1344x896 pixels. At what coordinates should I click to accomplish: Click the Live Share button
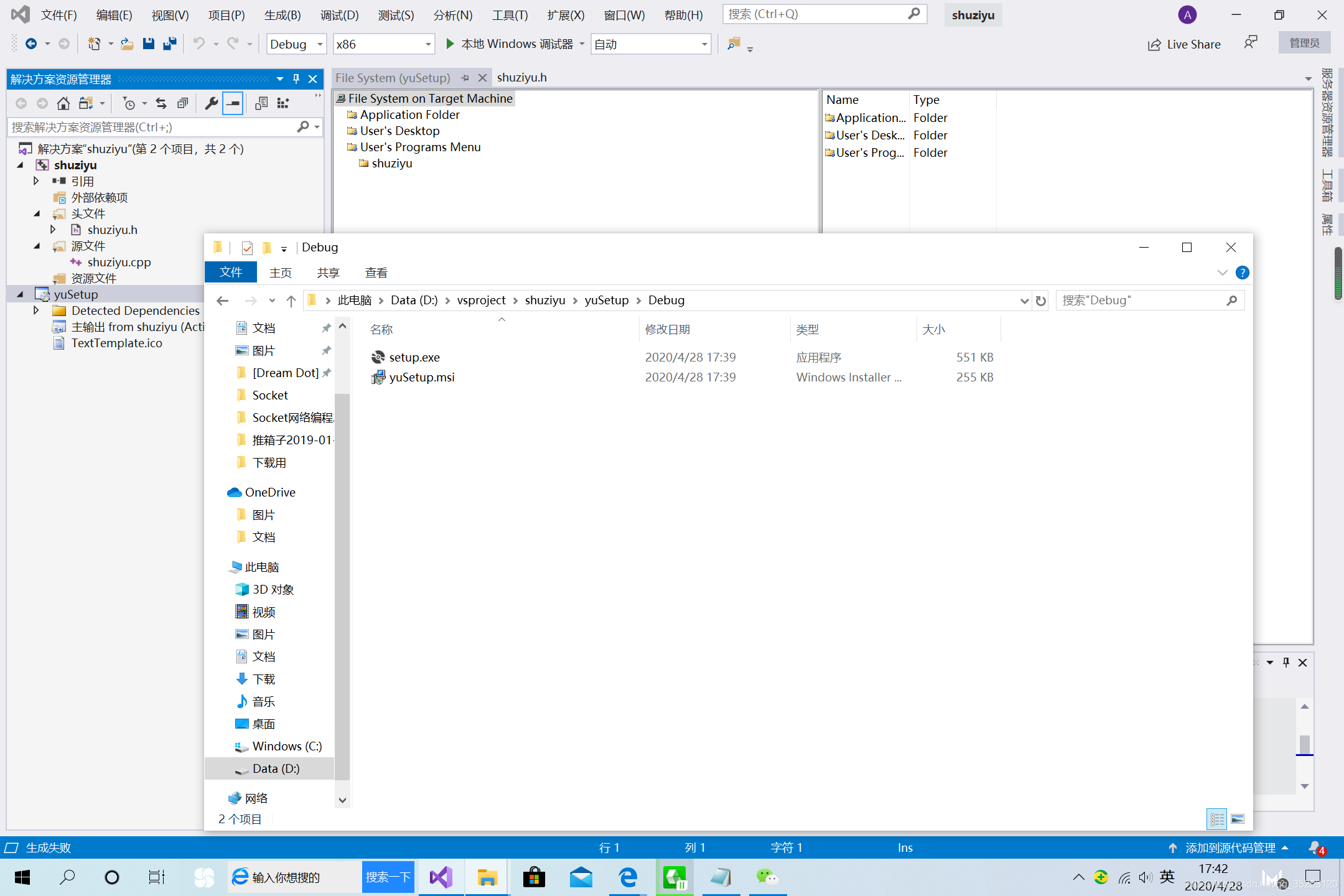coord(1184,44)
